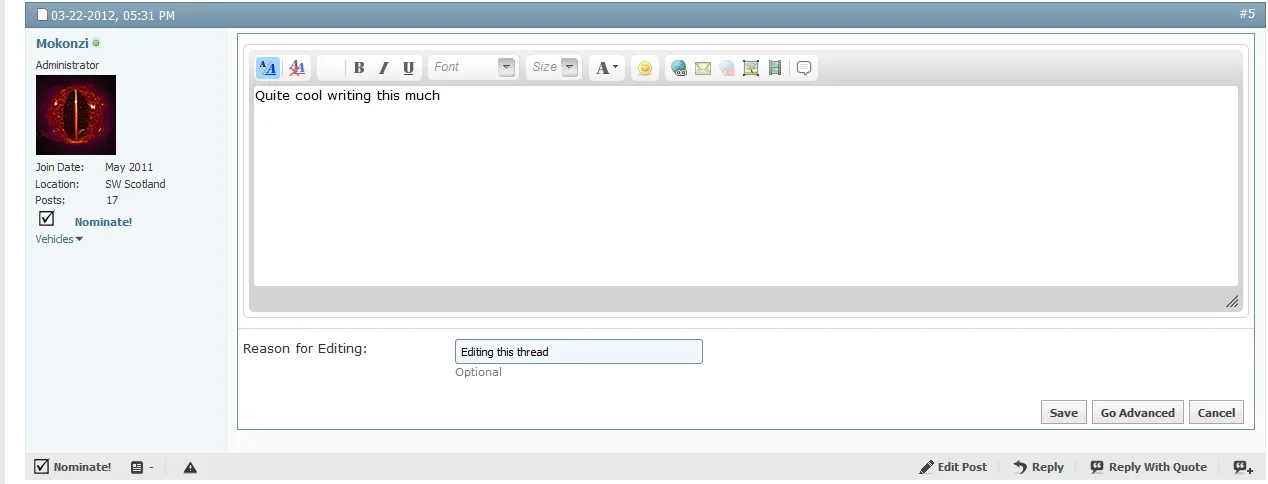Click the Administrator user title text
This screenshot has height=484, width=1268.
point(68,65)
